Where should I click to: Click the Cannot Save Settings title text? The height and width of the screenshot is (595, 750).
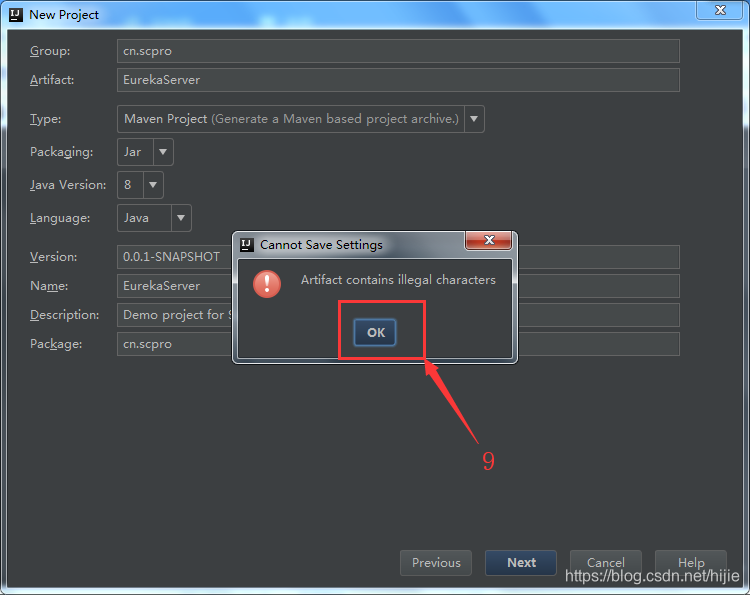(321, 245)
